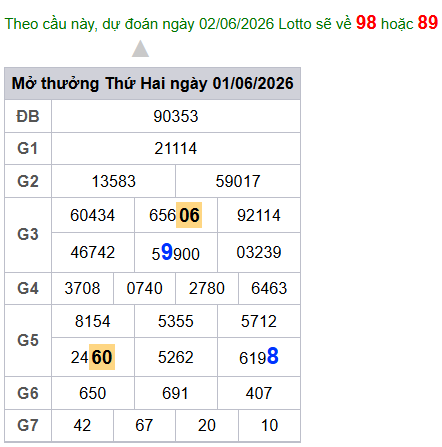Screen dimensions: 442x447
Task: Click the G5 number 5262
Action: (176, 358)
